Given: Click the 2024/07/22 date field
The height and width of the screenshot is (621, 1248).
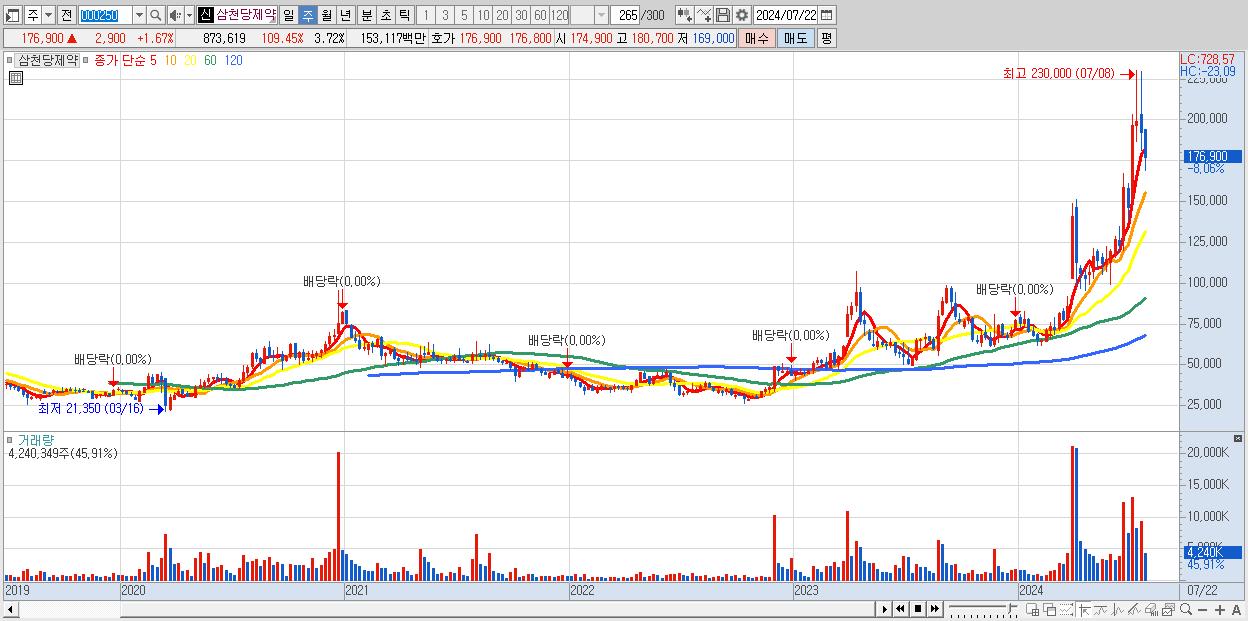Looking at the screenshot, I should [786, 15].
